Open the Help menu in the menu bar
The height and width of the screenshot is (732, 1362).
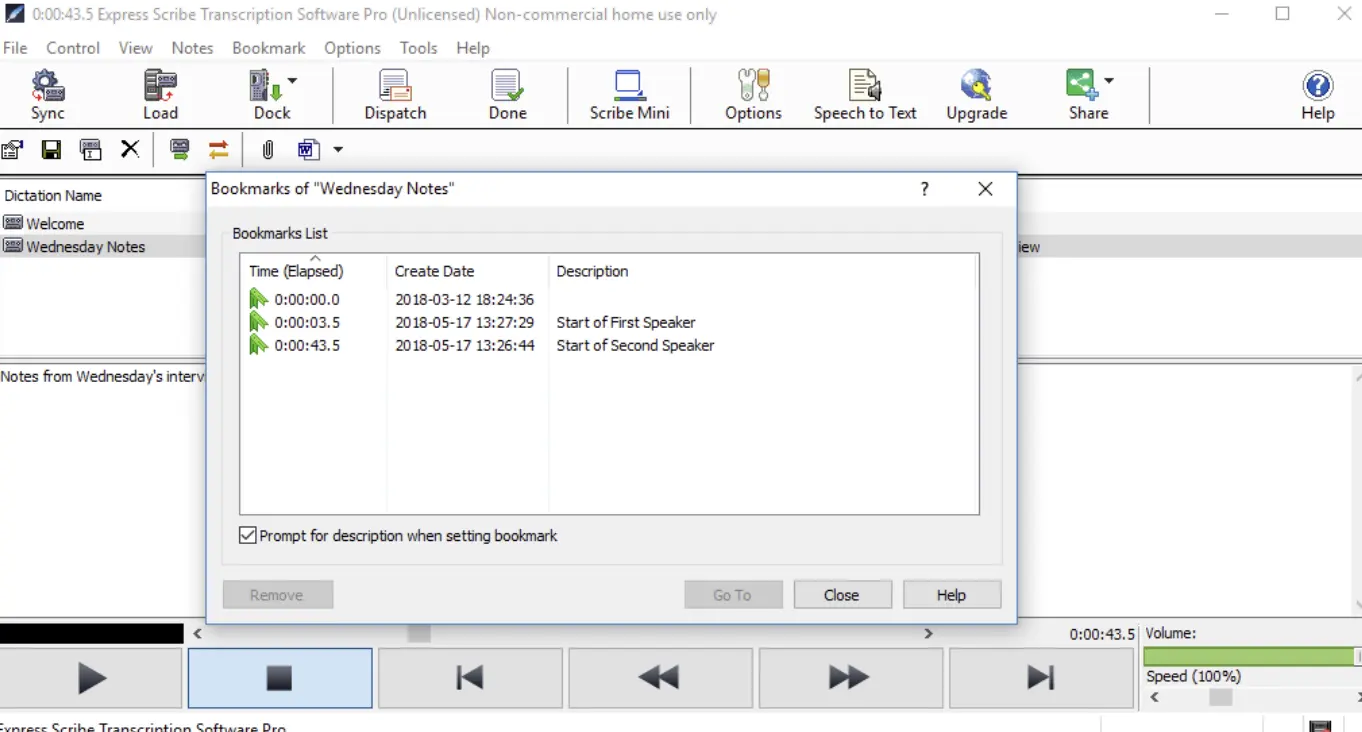click(x=473, y=48)
